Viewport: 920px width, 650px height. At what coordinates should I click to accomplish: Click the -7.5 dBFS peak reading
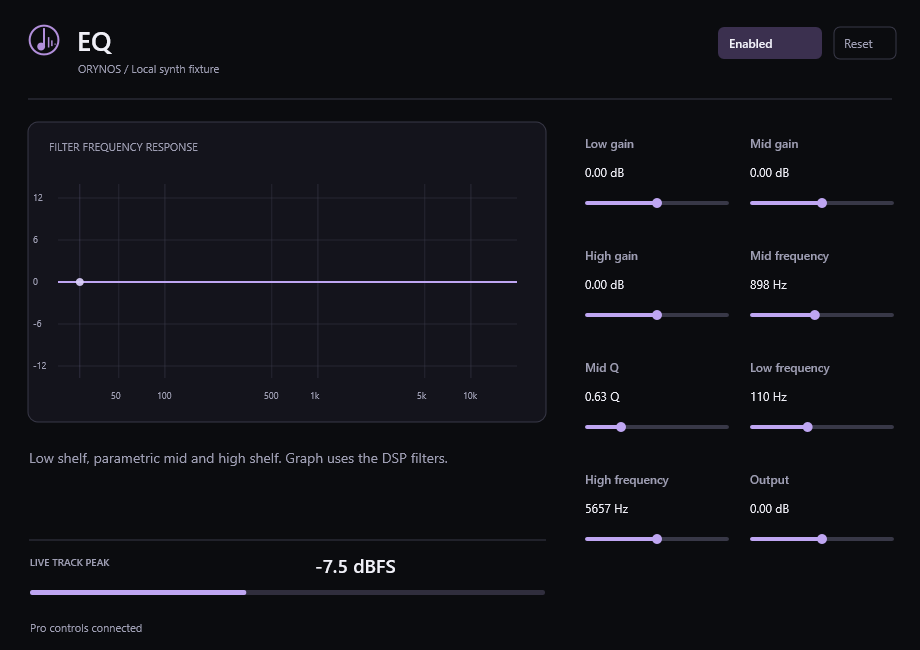point(356,567)
